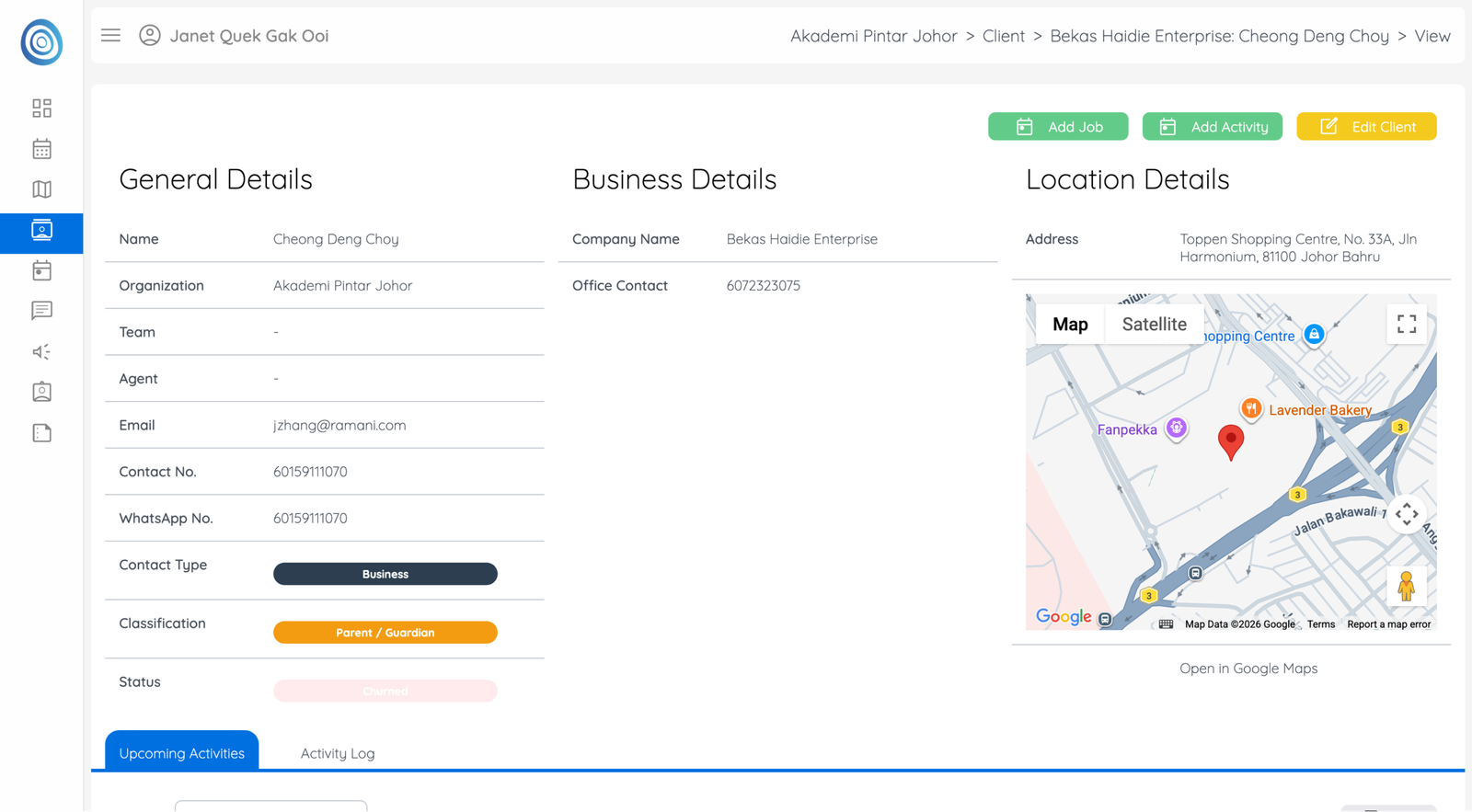
Task: Switch map to Satellite view
Action: point(1154,325)
